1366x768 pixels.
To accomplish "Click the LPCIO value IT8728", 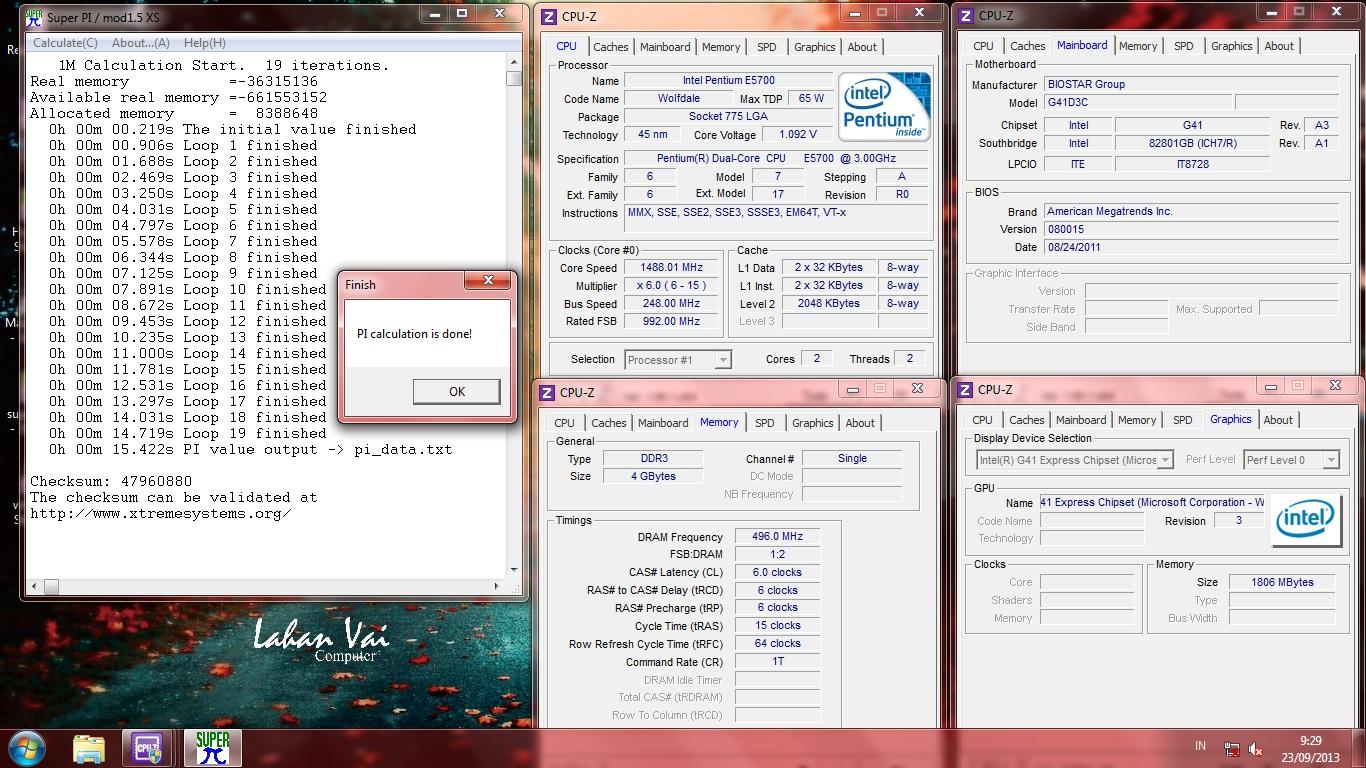I will click(1193, 164).
